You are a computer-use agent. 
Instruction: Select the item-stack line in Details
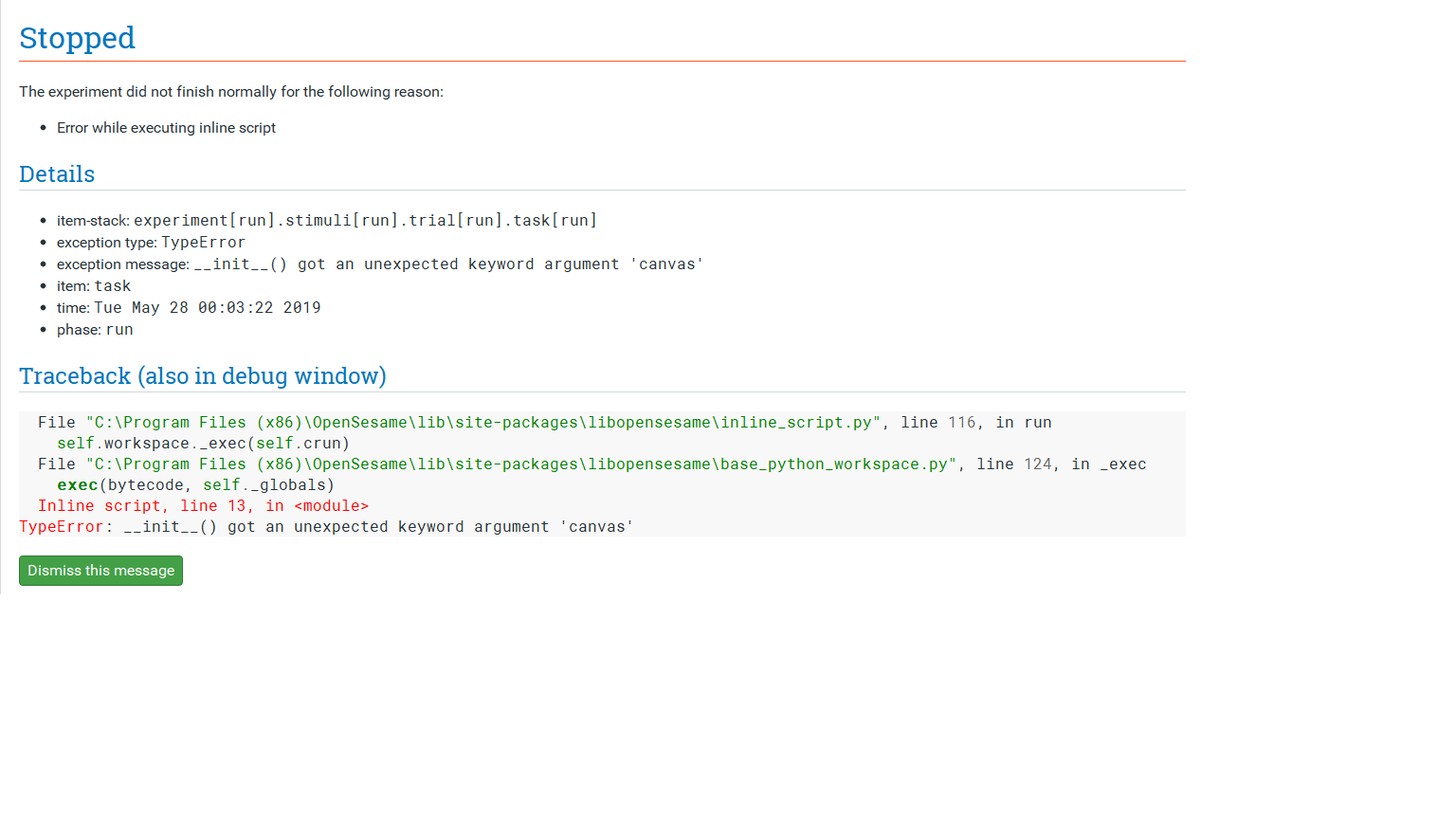(327, 221)
